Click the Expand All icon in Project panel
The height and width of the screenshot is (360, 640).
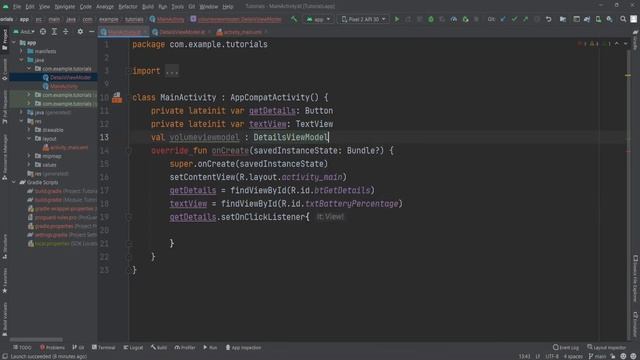(54, 31)
